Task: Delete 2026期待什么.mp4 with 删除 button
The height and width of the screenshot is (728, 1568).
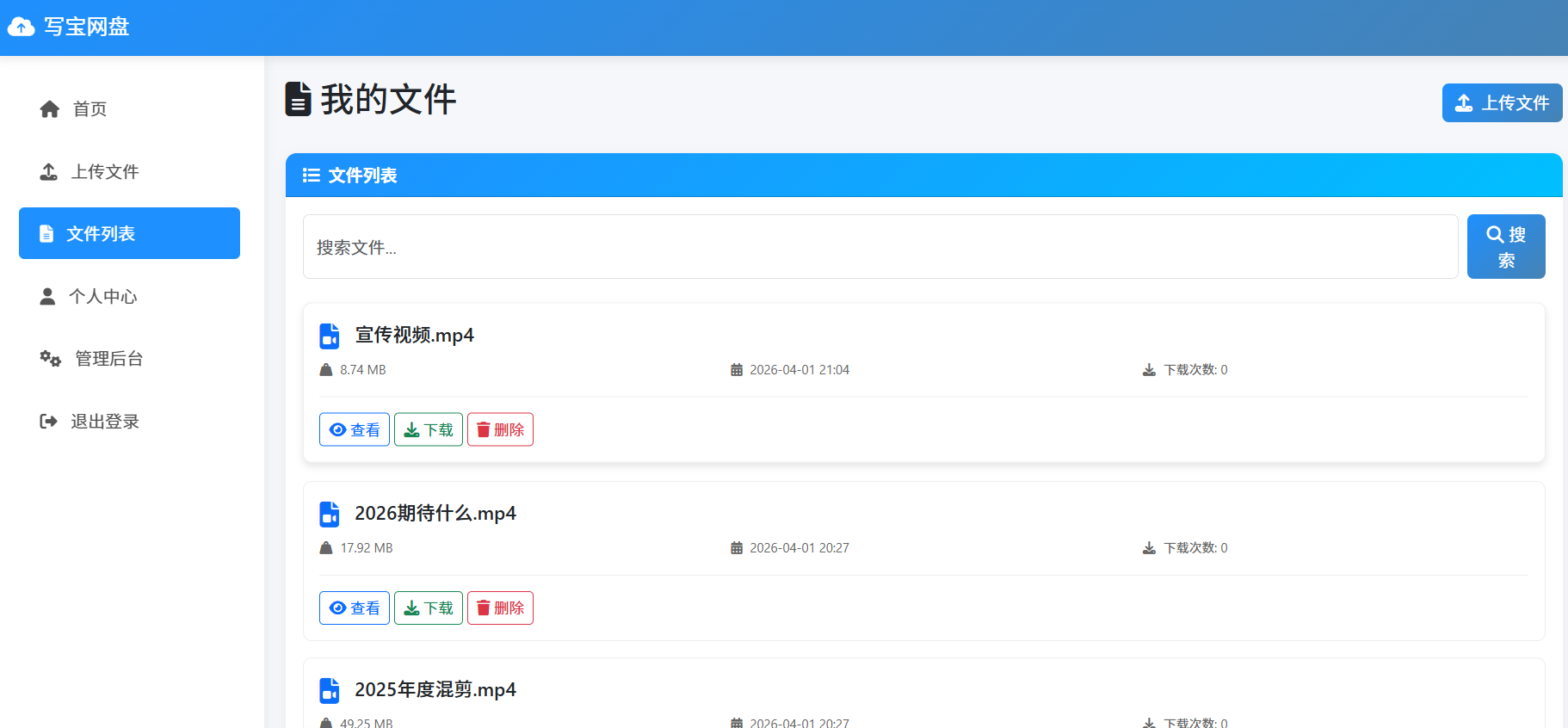Action: (x=500, y=608)
